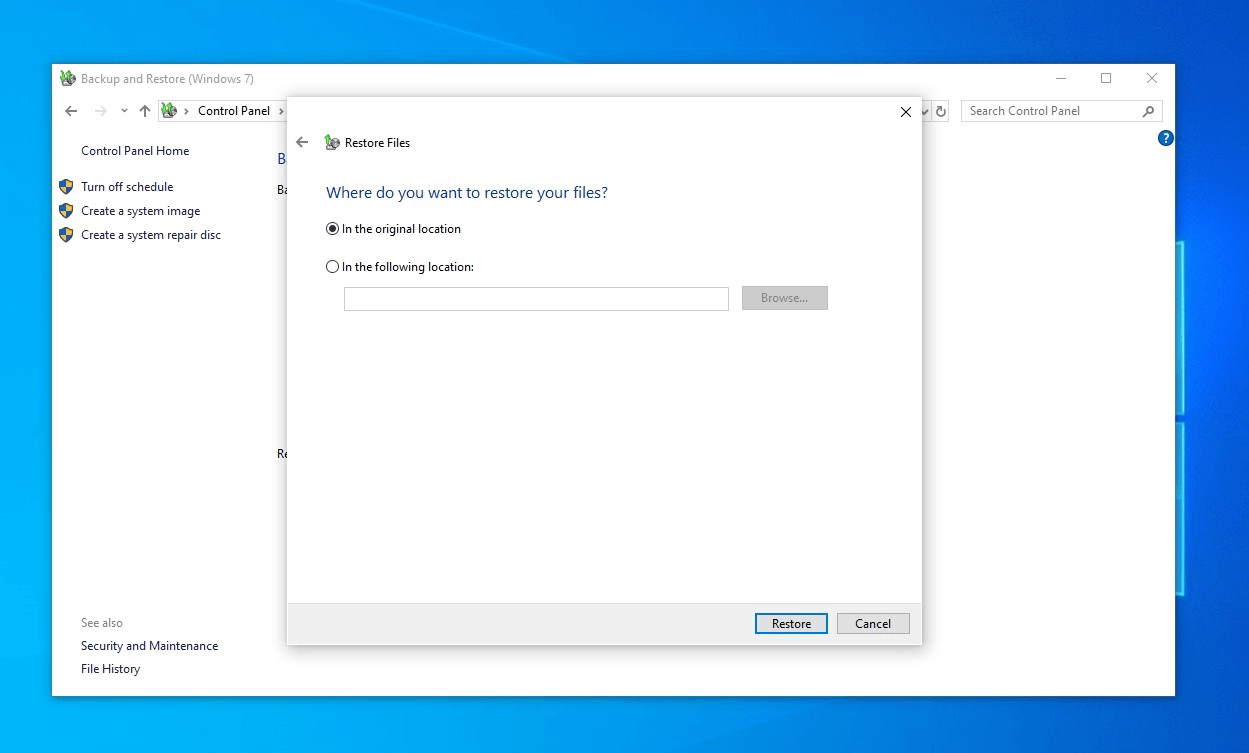Open Security and Maintenance link

click(149, 646)
